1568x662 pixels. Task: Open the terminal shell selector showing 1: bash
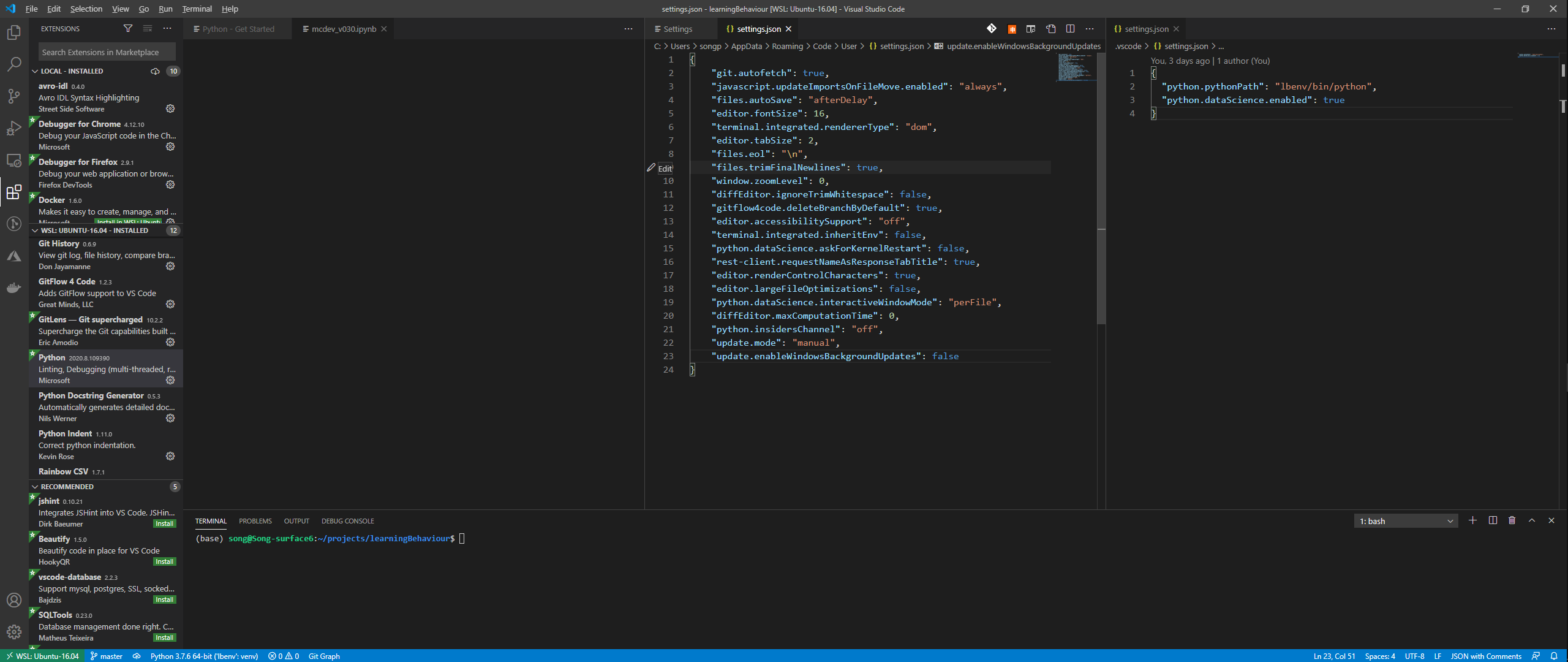point(1405,520)
